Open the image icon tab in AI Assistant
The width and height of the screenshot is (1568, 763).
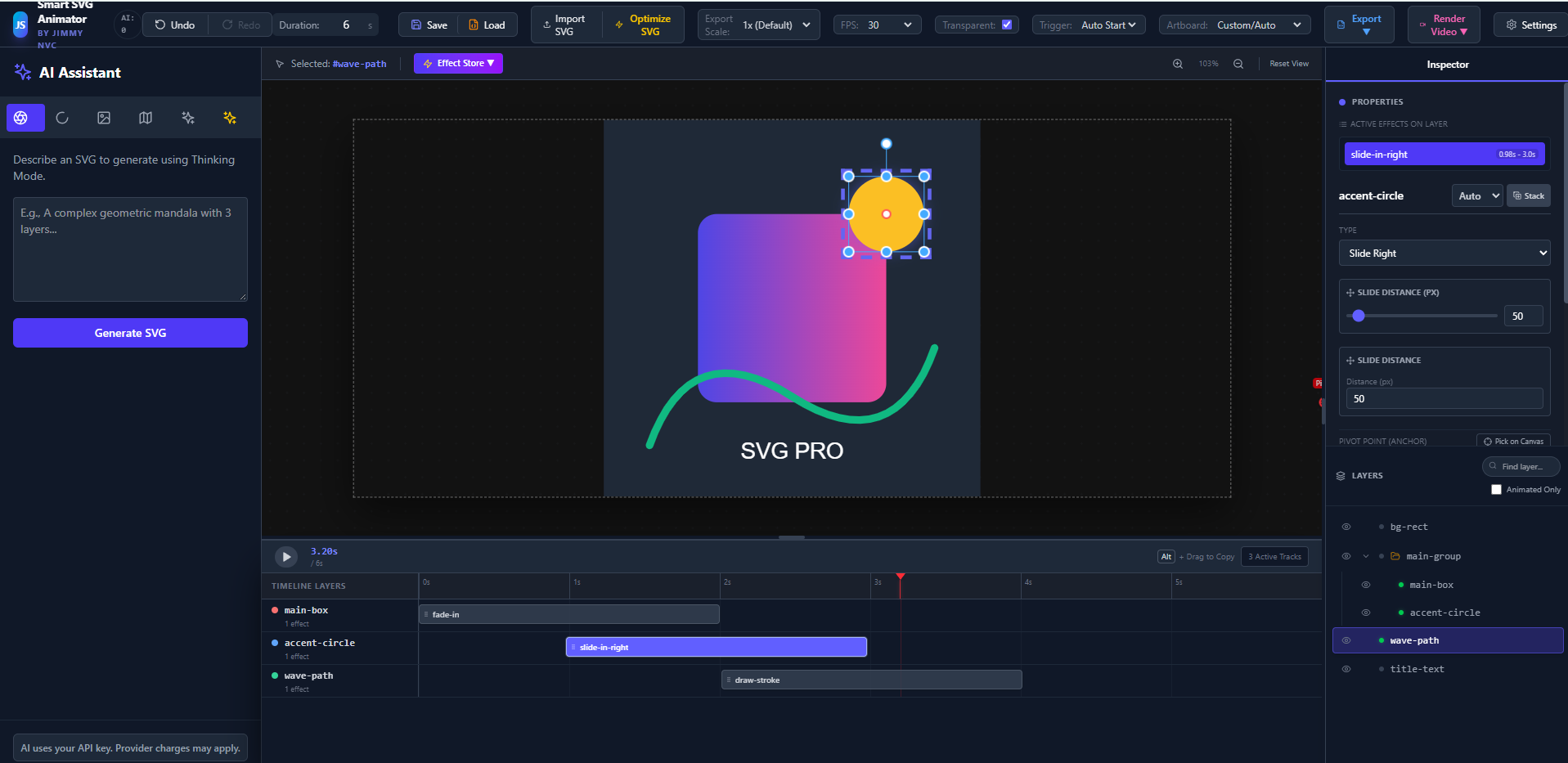point(104,118)
